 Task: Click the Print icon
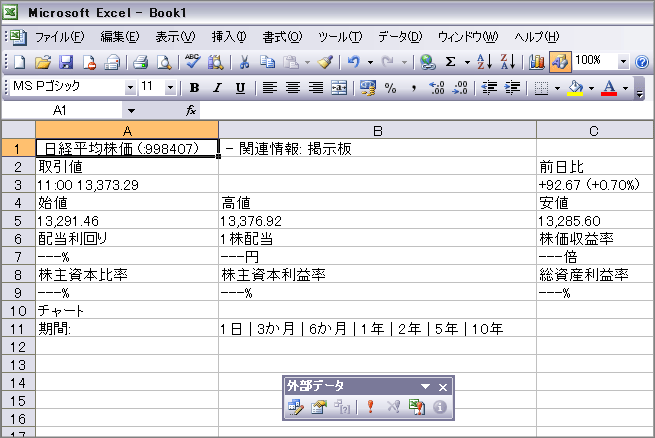tap(141, 63)
